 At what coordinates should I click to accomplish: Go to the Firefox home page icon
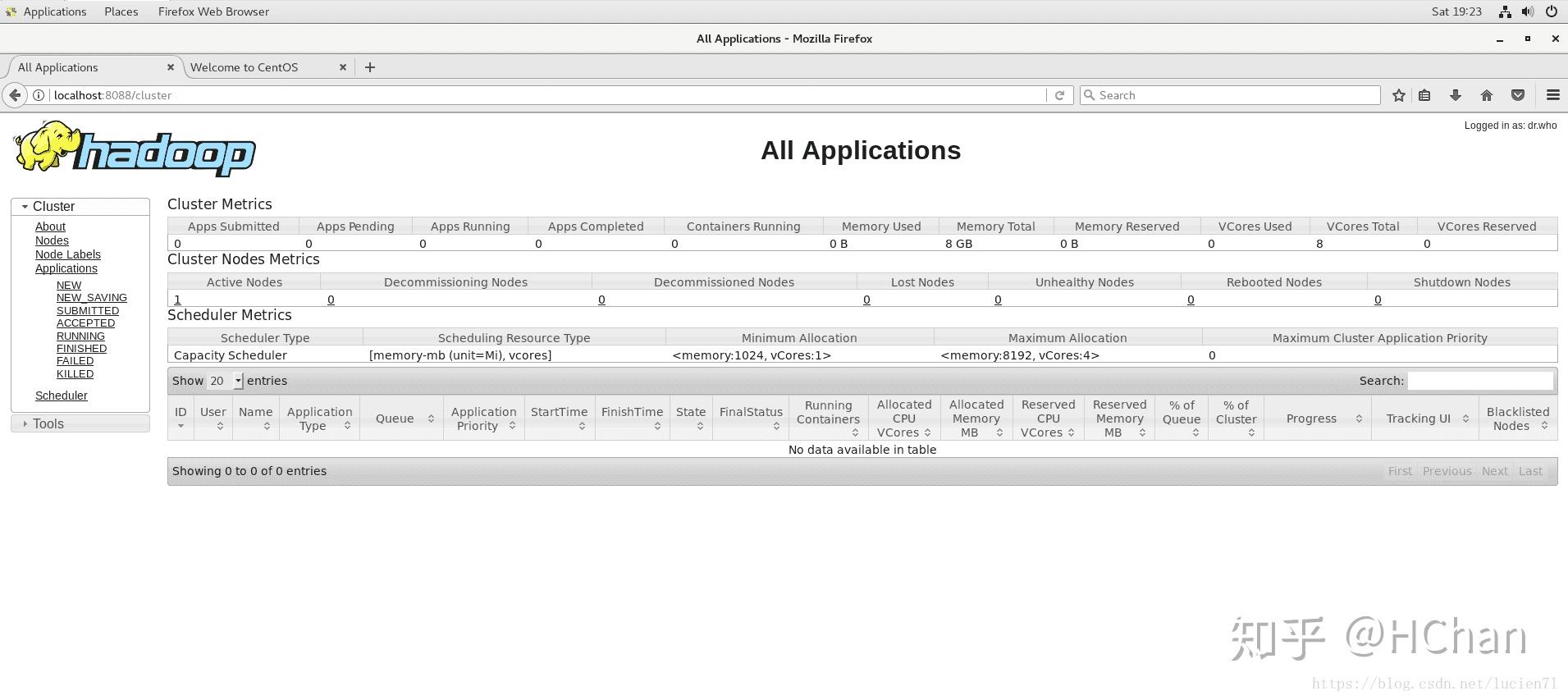tap(1487, 95)
